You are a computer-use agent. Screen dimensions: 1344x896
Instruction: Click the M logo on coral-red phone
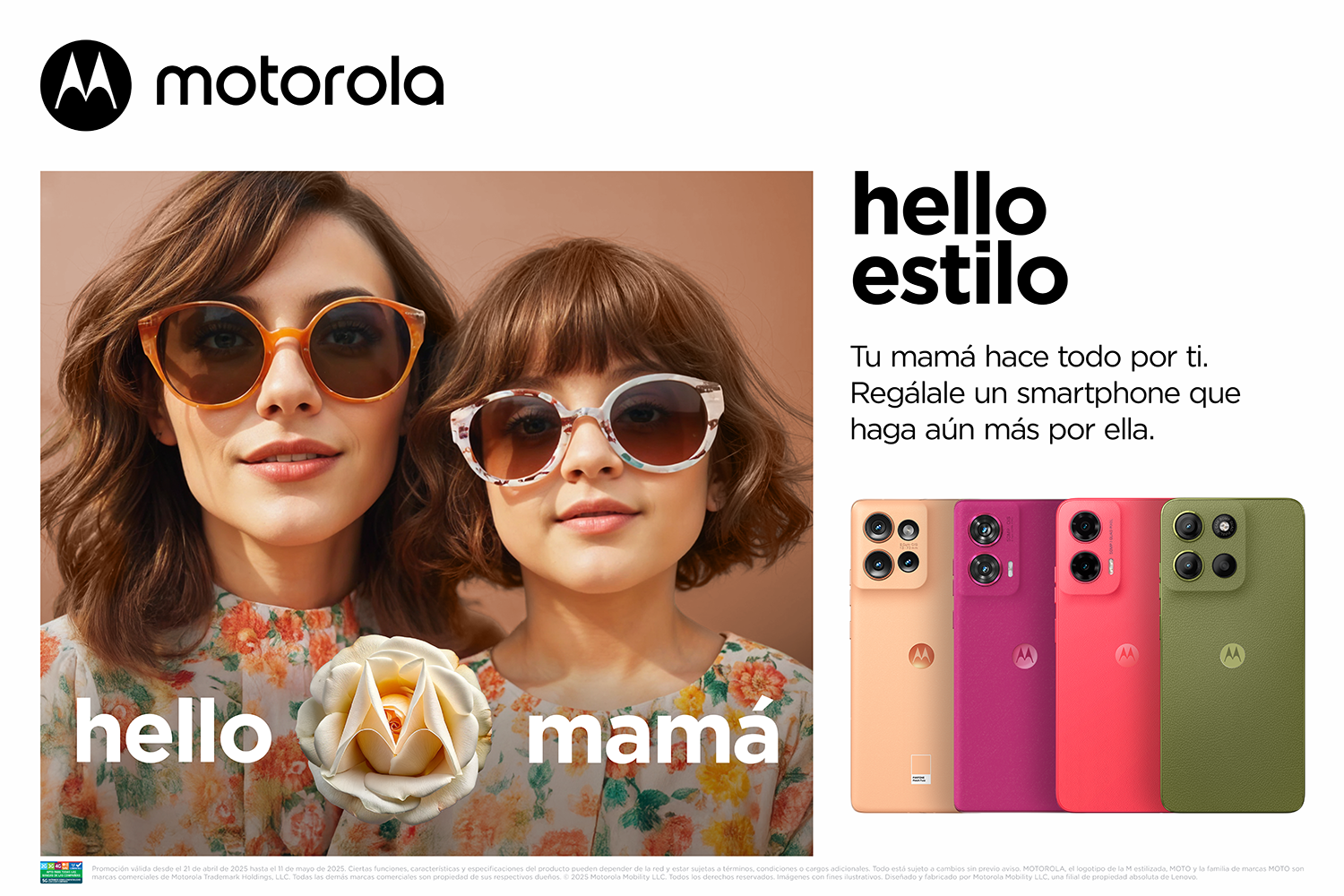1126,655
